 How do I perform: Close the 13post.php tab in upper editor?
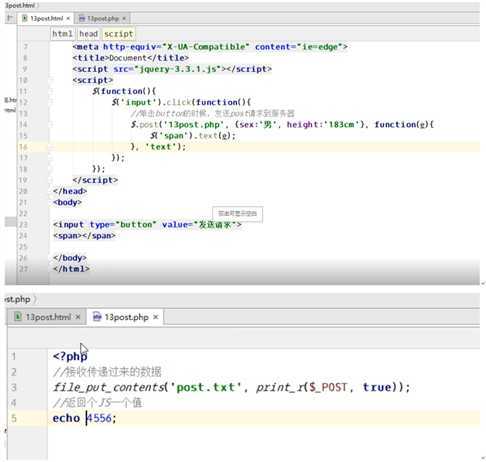pos(124,18)
